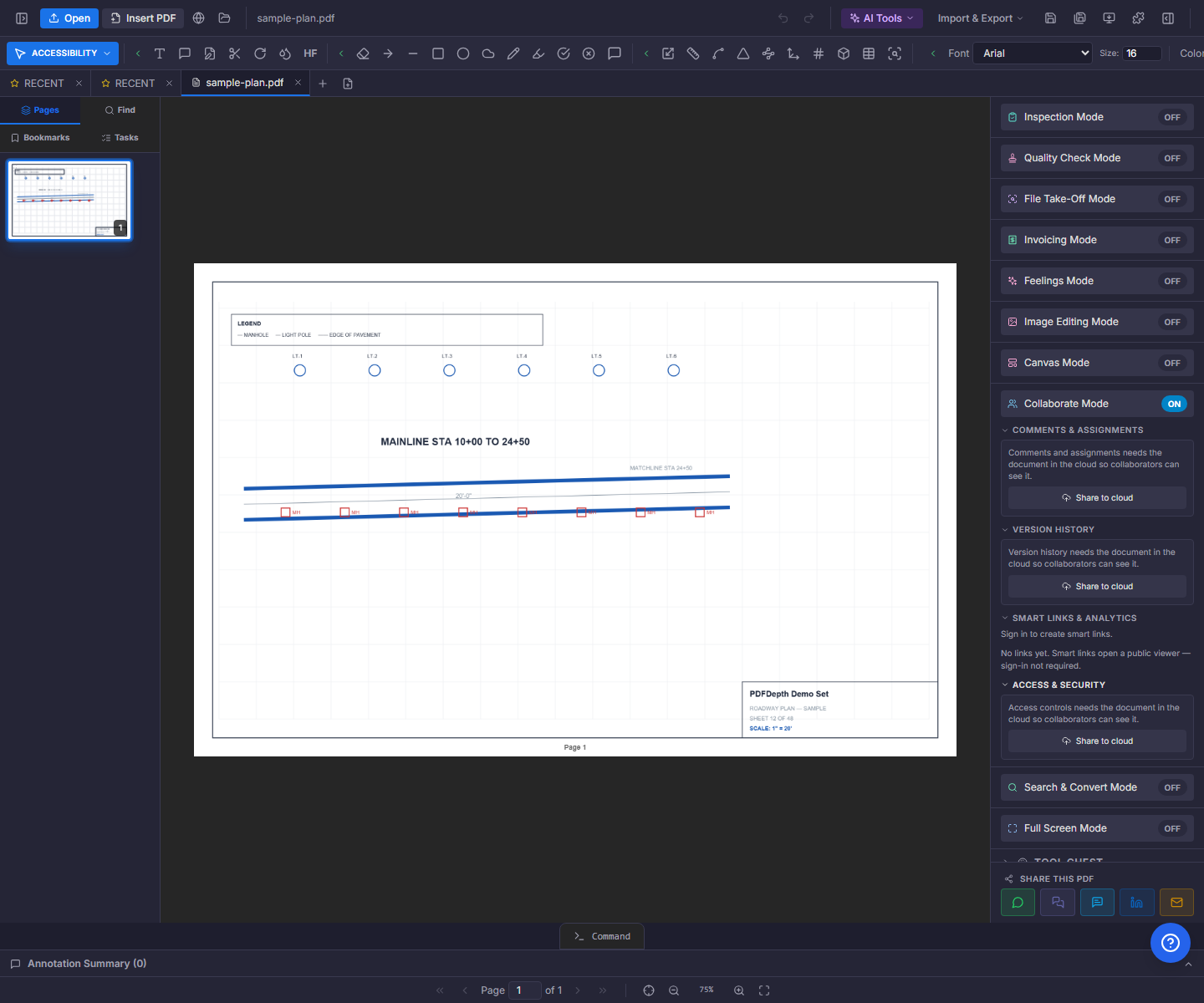Turn on Inspection Mode

coord(1172,118)
